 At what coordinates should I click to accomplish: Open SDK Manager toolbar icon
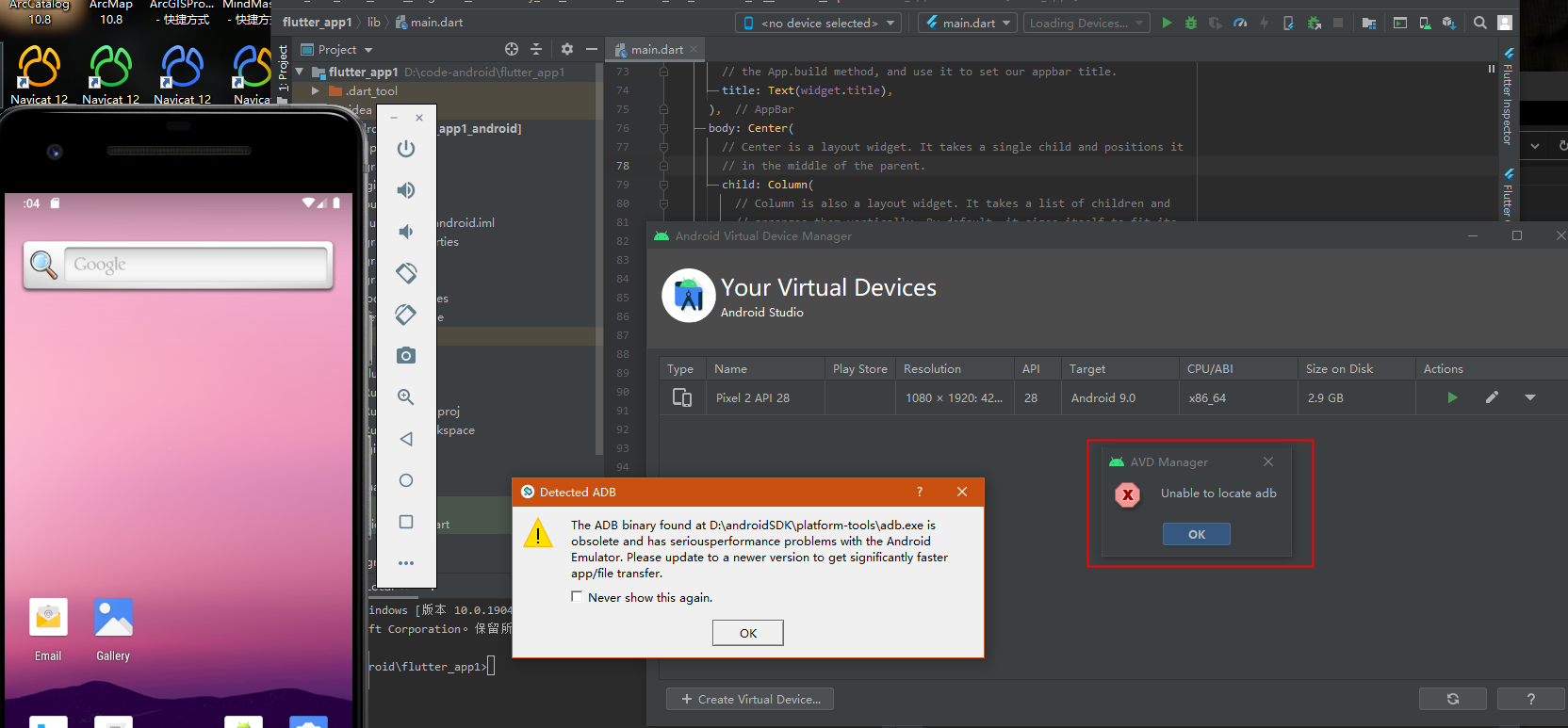(1449, 23)
